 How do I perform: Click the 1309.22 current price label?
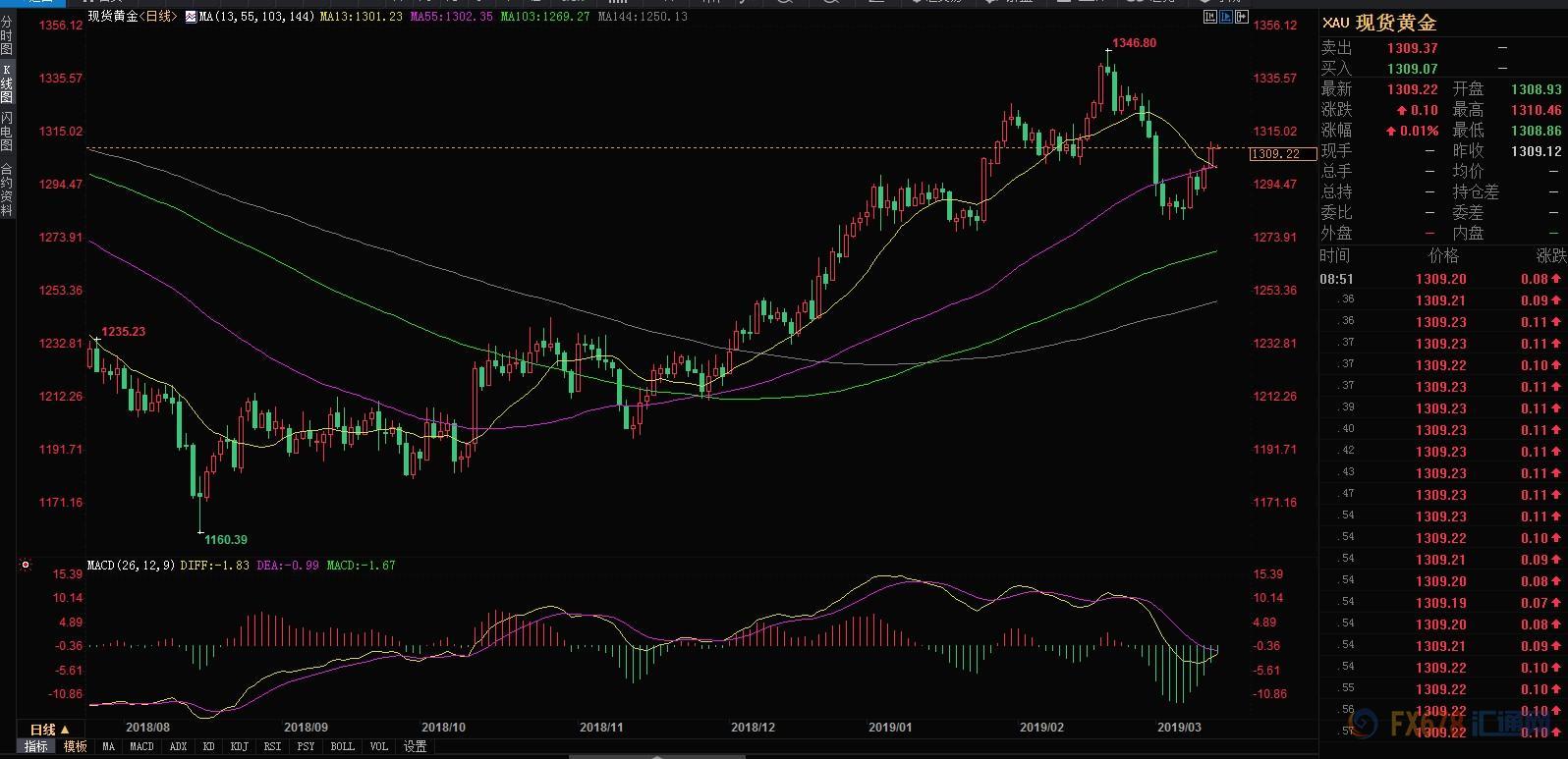(x=1275, y=154)
